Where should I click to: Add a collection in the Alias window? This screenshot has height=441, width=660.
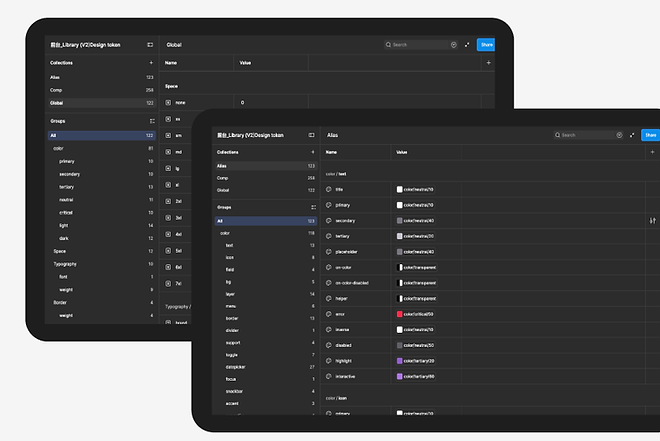(313, 152)
